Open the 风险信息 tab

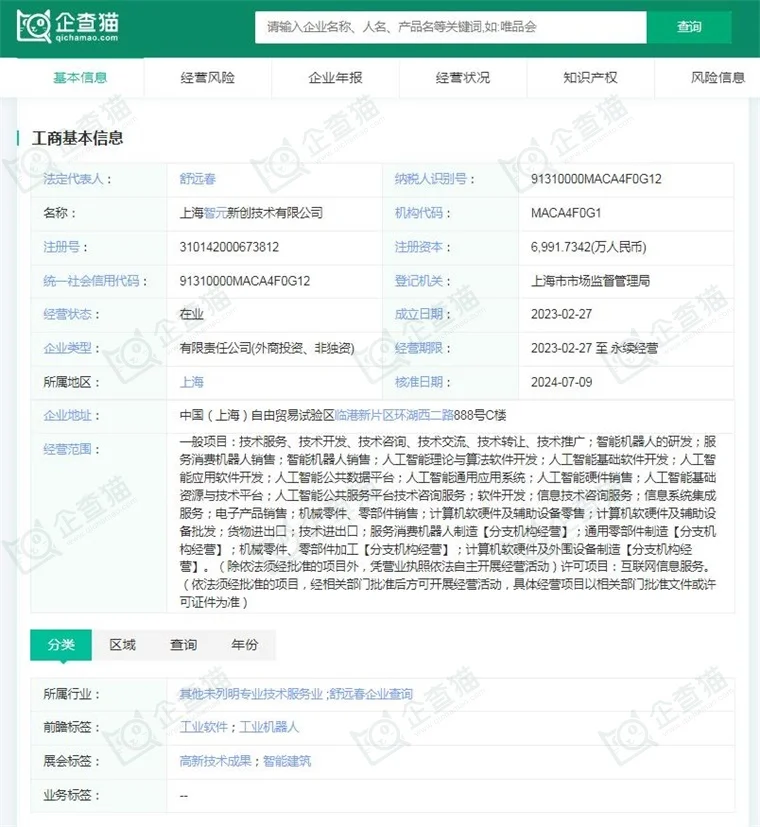[x=718, y=78]
